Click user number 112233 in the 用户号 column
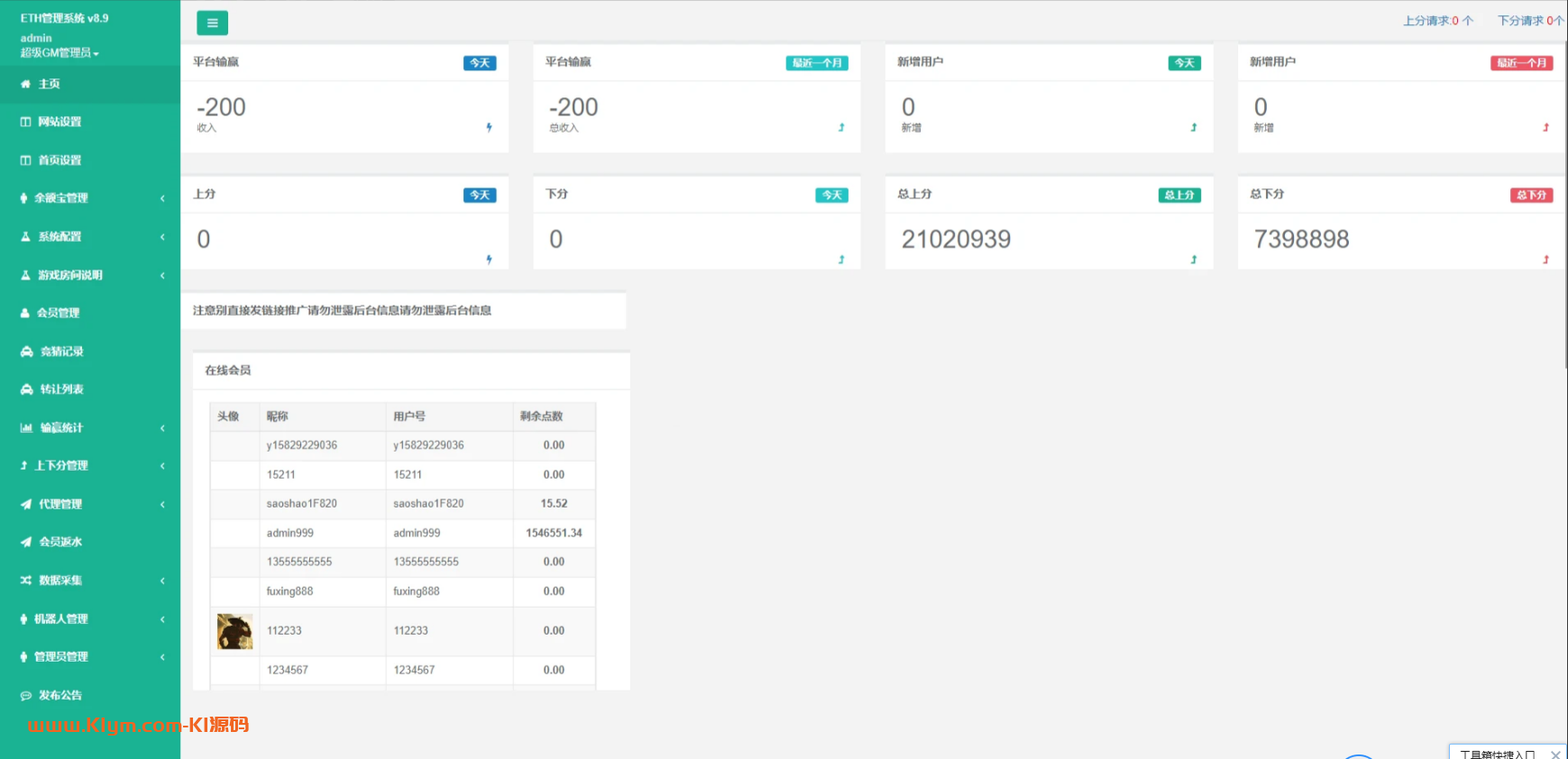 [x=411, y=631]
